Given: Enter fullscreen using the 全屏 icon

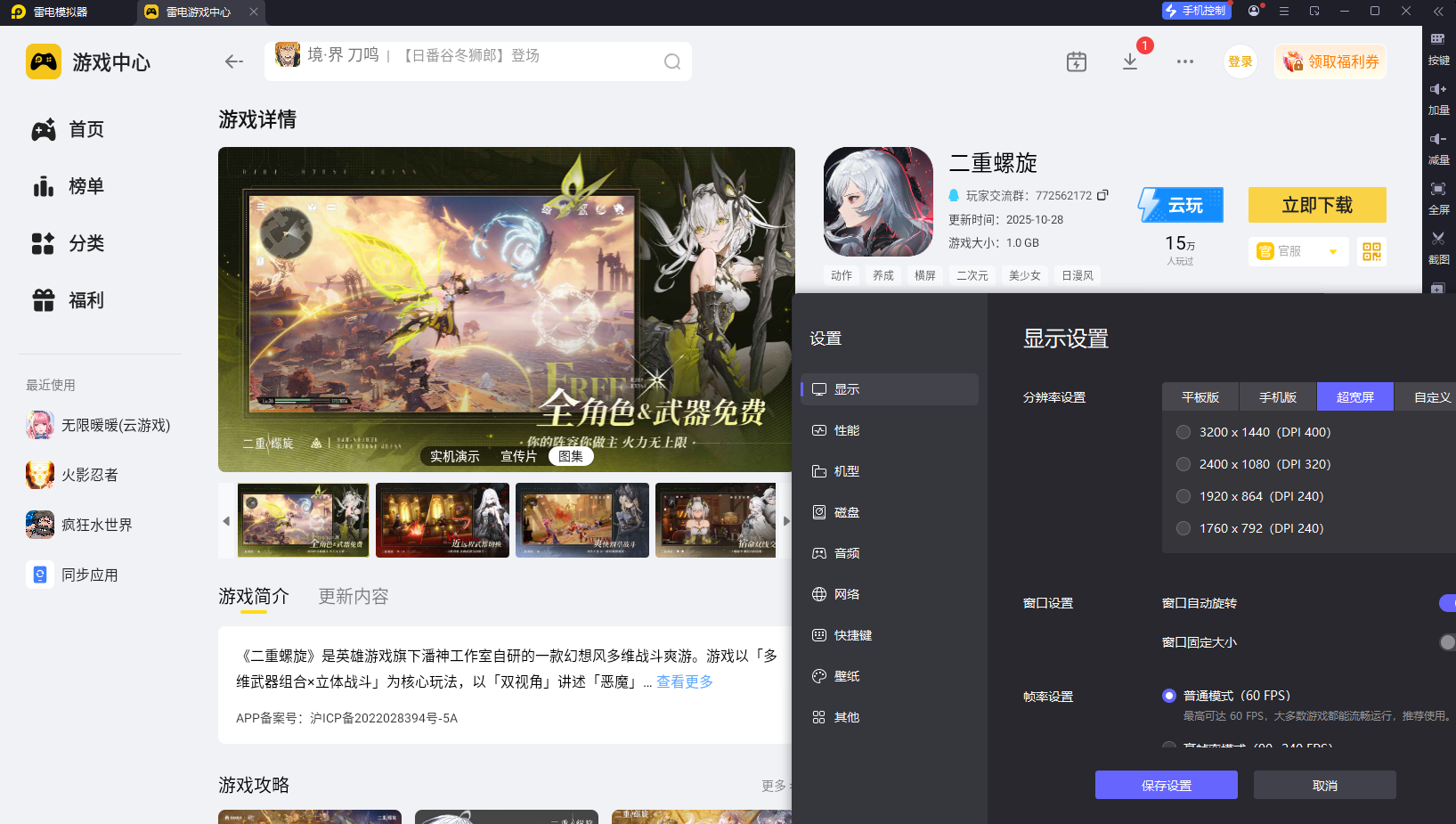Looking at the screenshot, I should [1439, 198].
